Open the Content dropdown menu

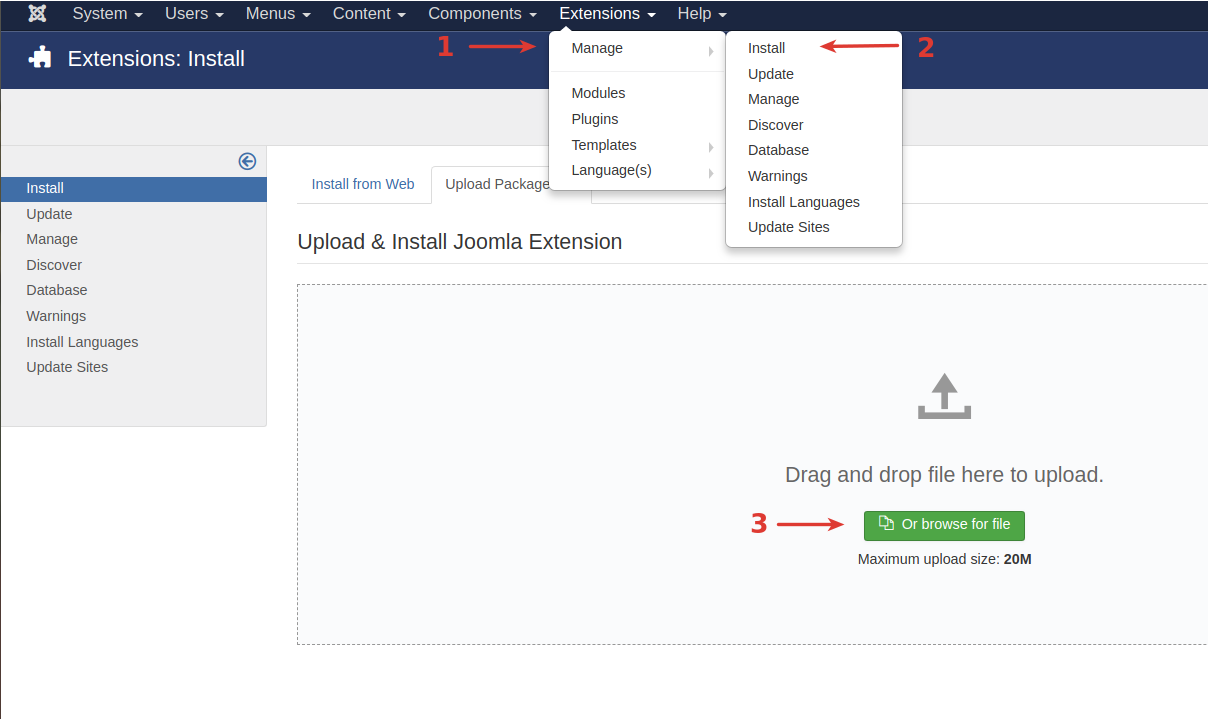[369, 14]
